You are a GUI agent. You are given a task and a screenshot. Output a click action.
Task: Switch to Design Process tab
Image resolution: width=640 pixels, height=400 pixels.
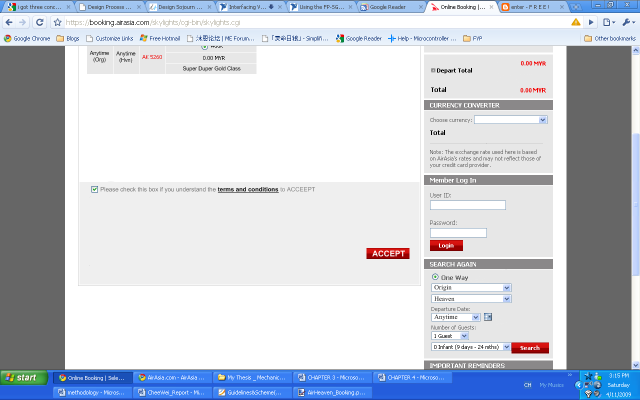tap(109, 7)
